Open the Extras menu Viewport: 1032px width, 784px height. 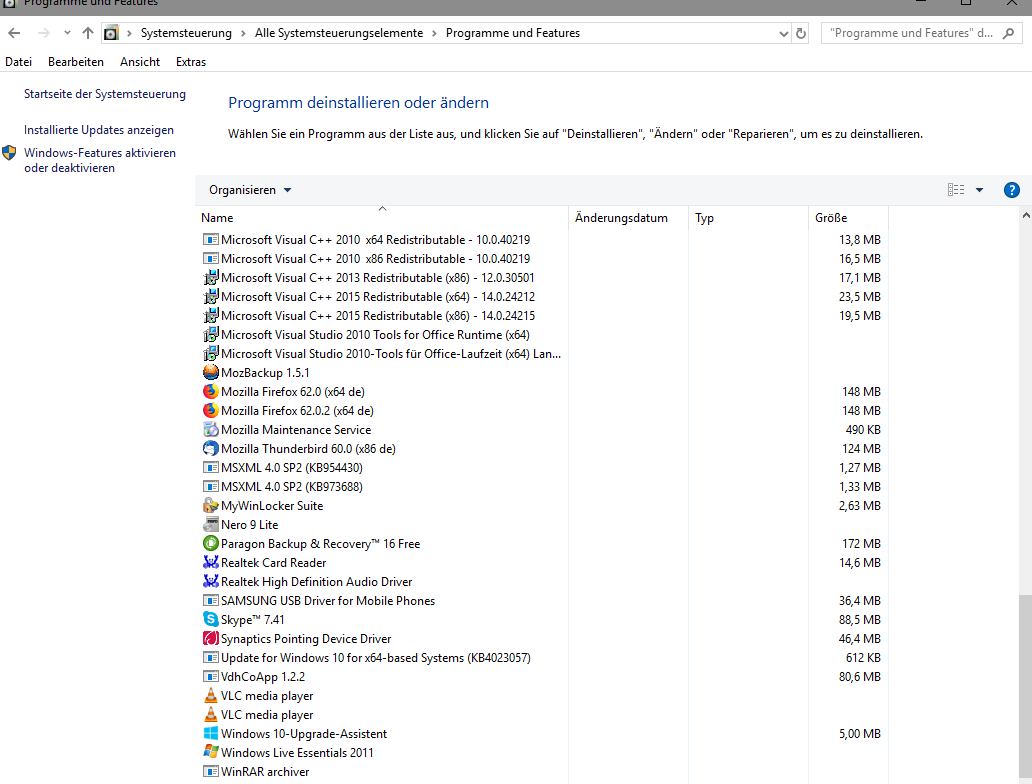[191, 62]
